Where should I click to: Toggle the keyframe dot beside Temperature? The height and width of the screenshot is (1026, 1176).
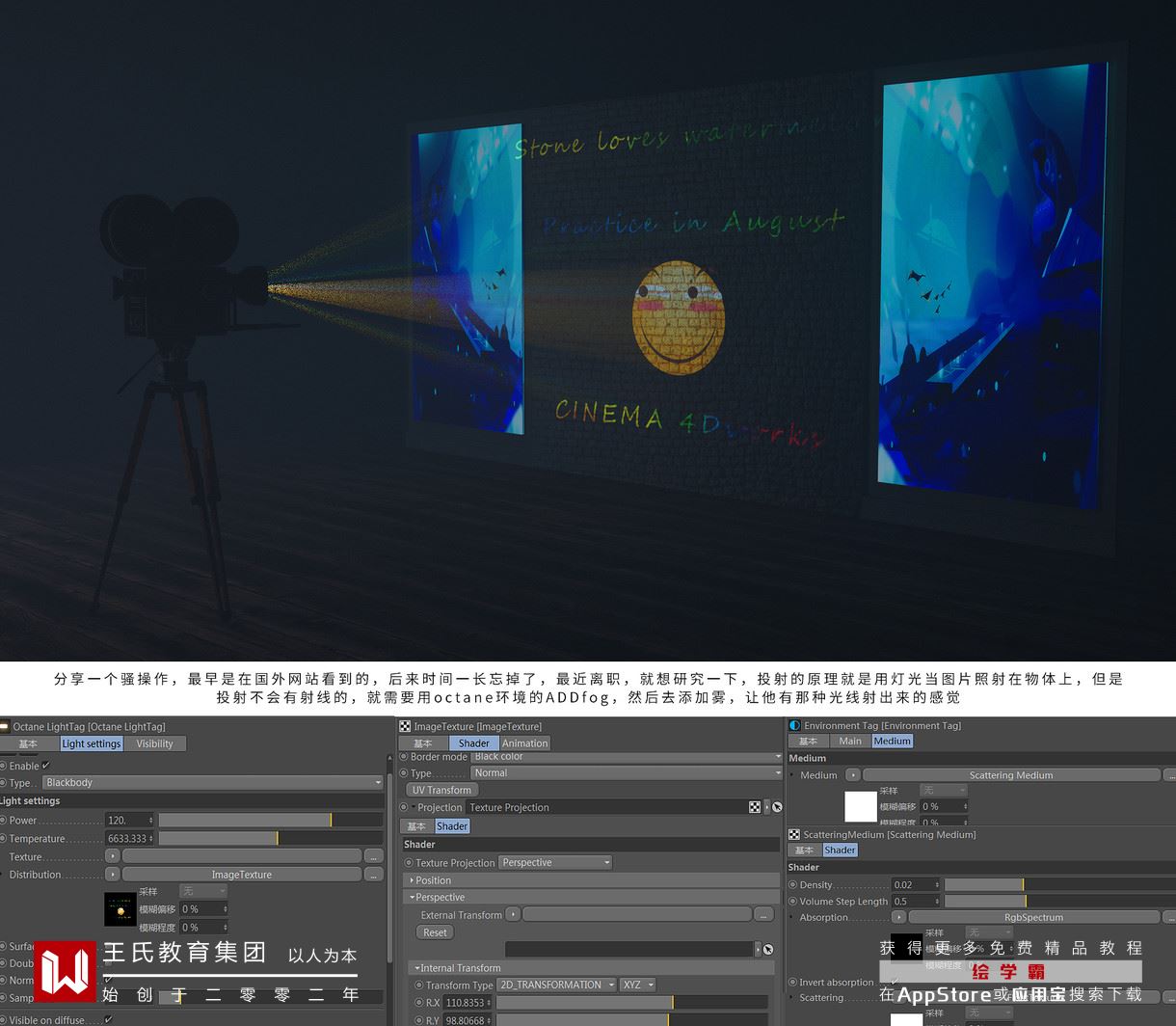[x=4, y=839]
